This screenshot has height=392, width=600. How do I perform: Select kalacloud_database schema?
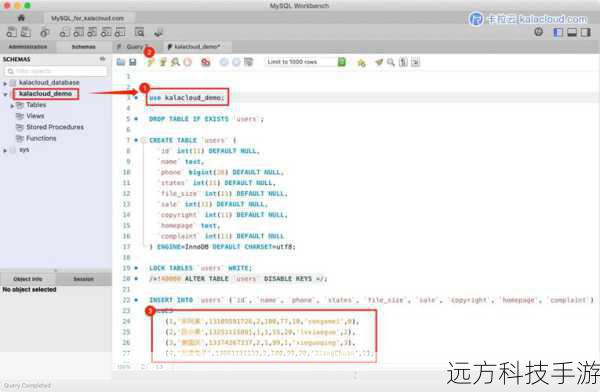coord(49,83)
